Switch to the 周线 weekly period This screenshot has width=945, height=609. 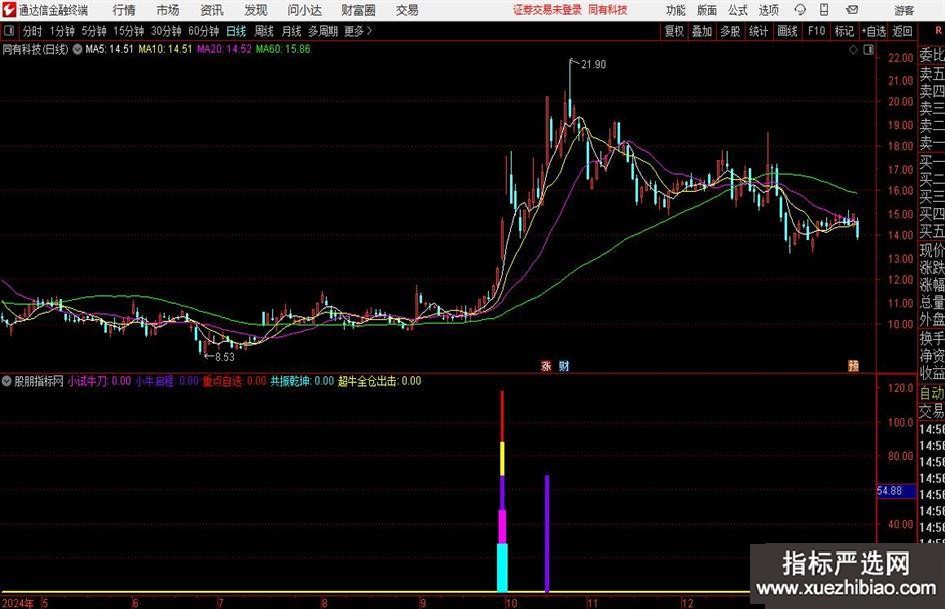point(264,31)
